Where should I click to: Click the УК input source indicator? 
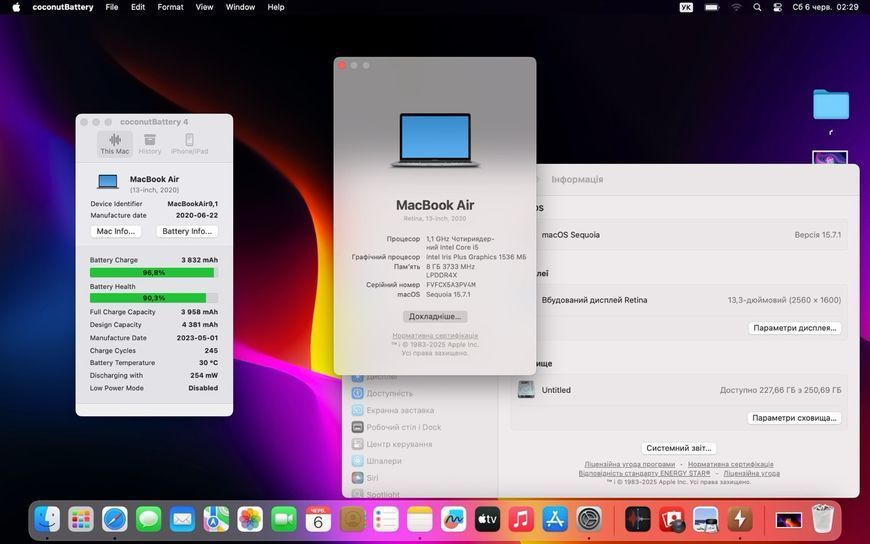[686, 7]
